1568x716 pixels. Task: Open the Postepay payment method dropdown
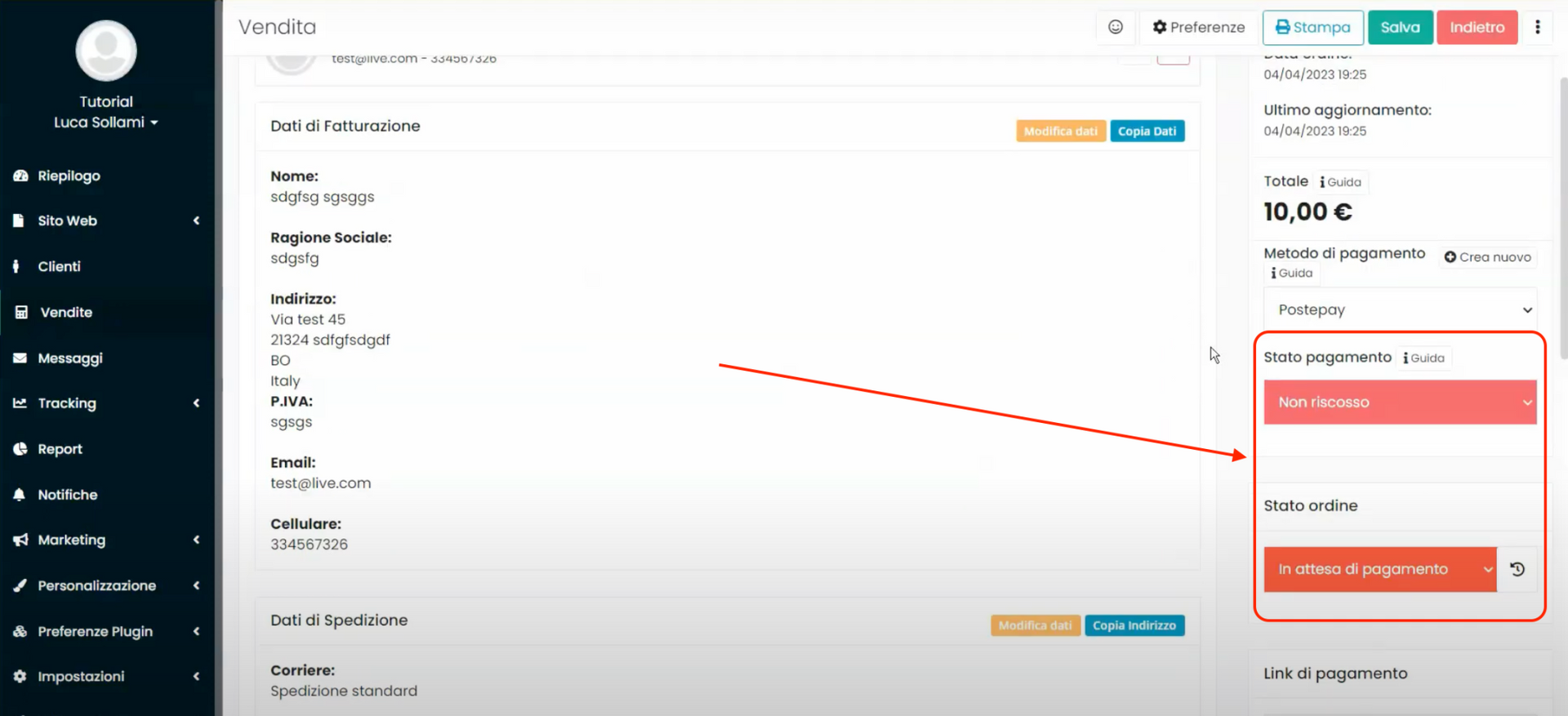click(1400, 310)
